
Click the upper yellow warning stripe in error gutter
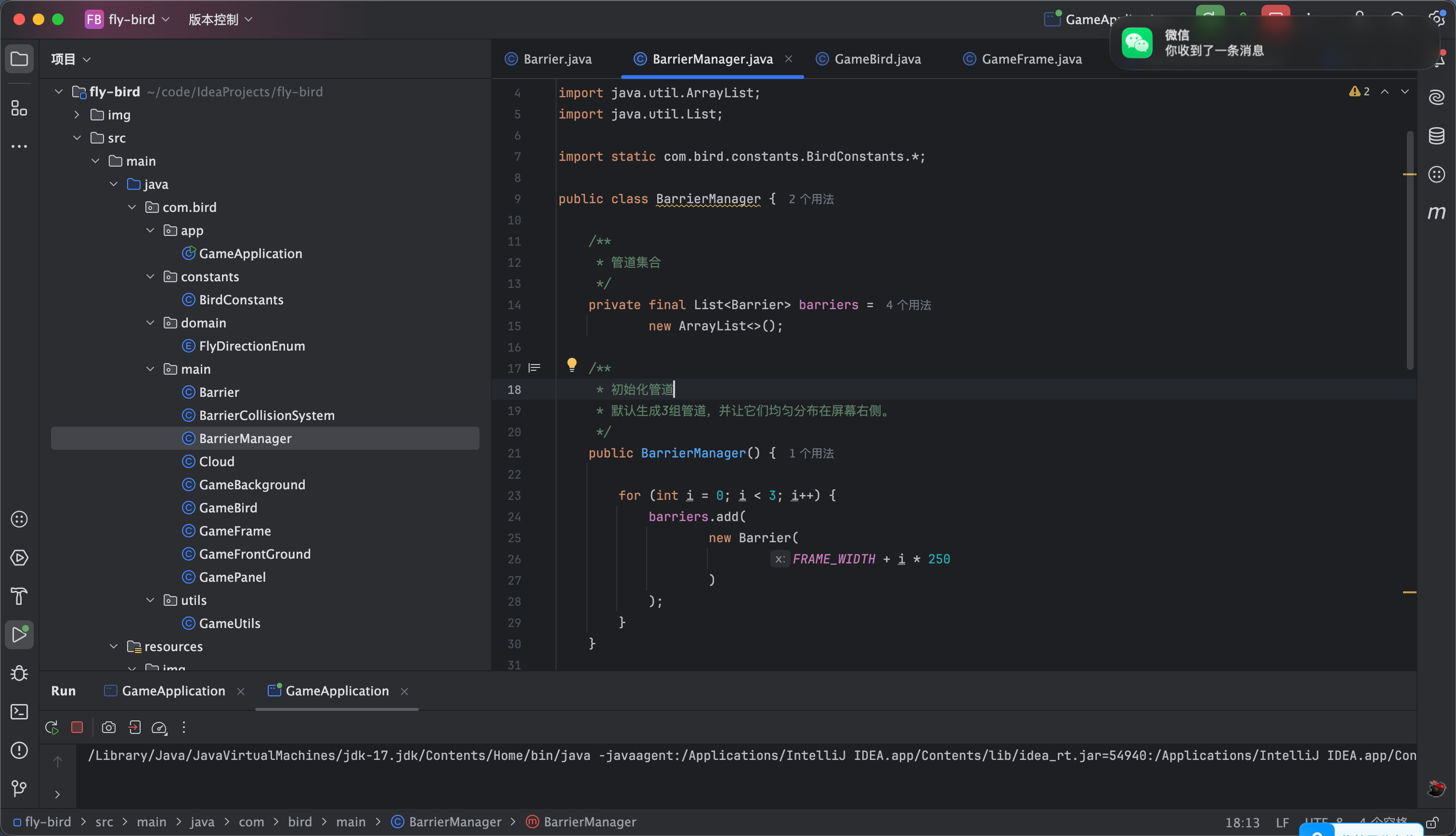[1409, 174]
